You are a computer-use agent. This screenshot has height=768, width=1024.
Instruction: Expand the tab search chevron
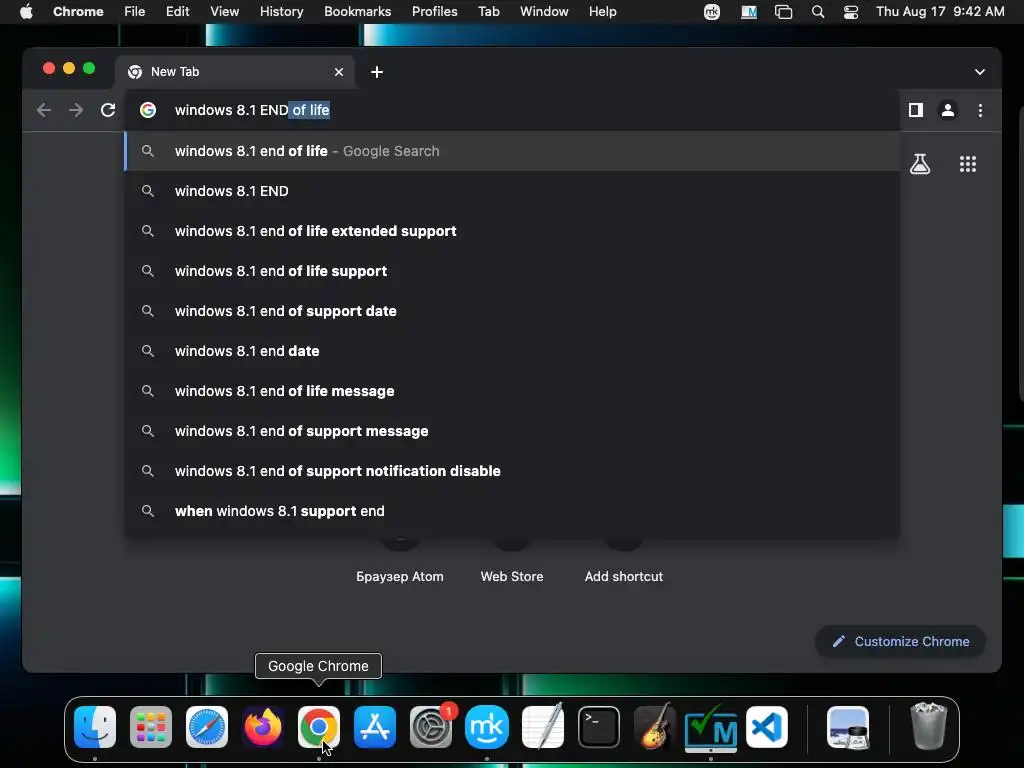coord(980,72)
